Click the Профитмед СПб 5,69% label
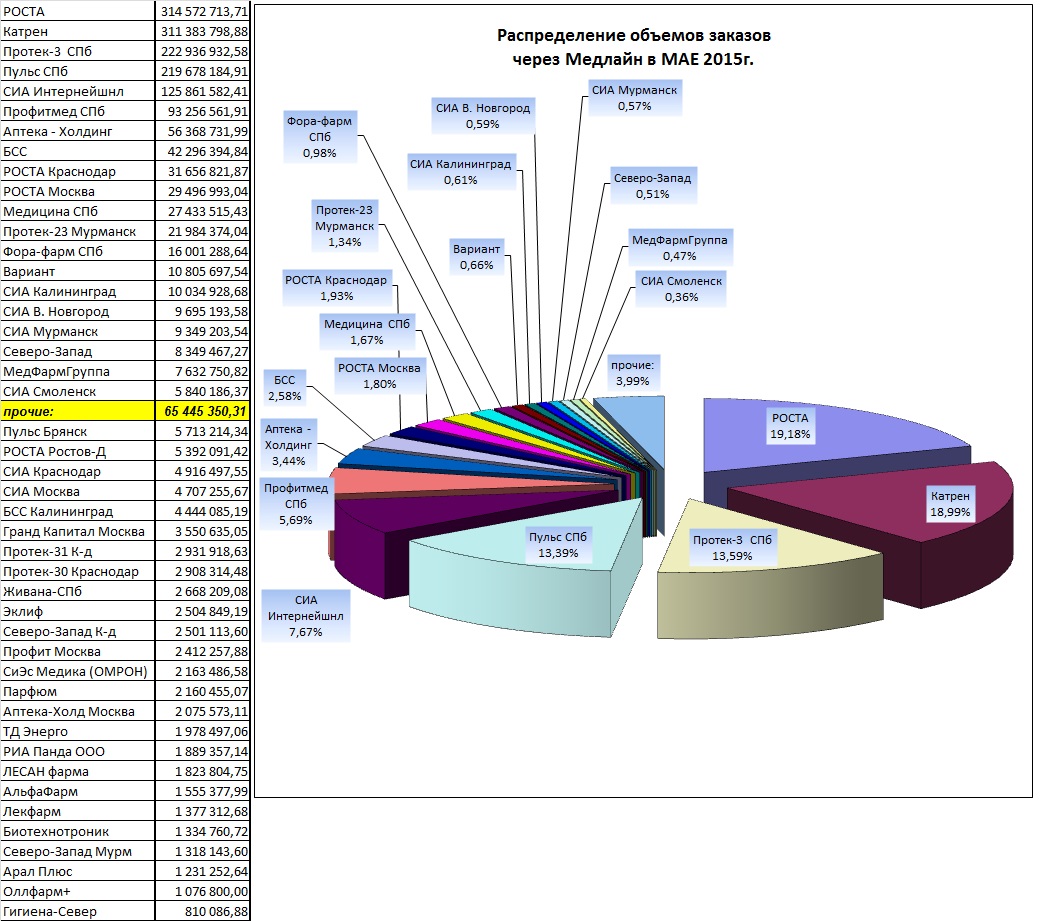Image resolution: width=1040 pixels, height=921 pixels. tap(296, 504)
